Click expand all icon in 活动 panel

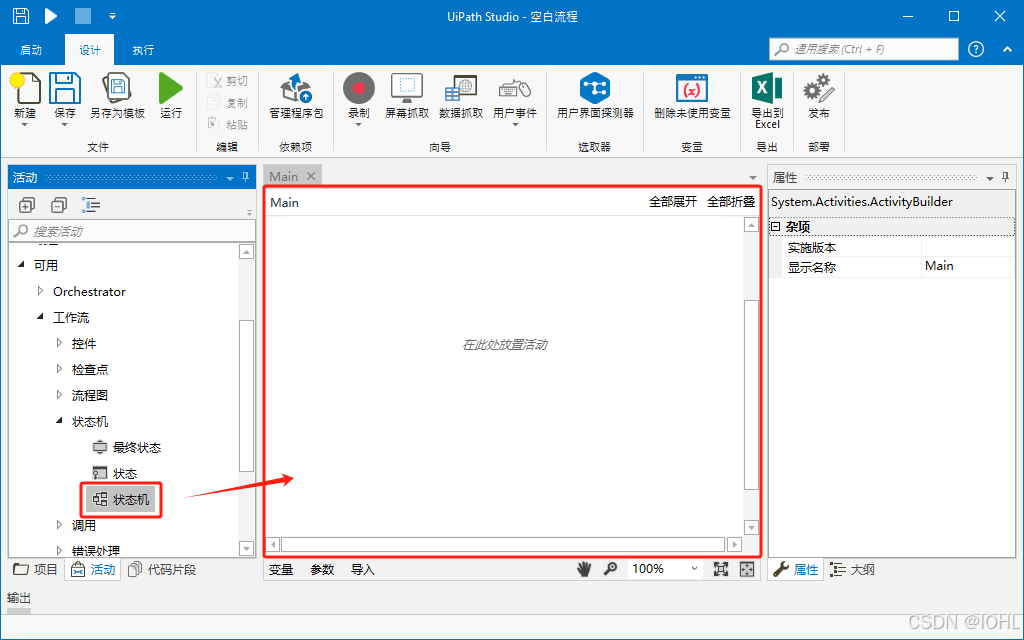[26, 206]
